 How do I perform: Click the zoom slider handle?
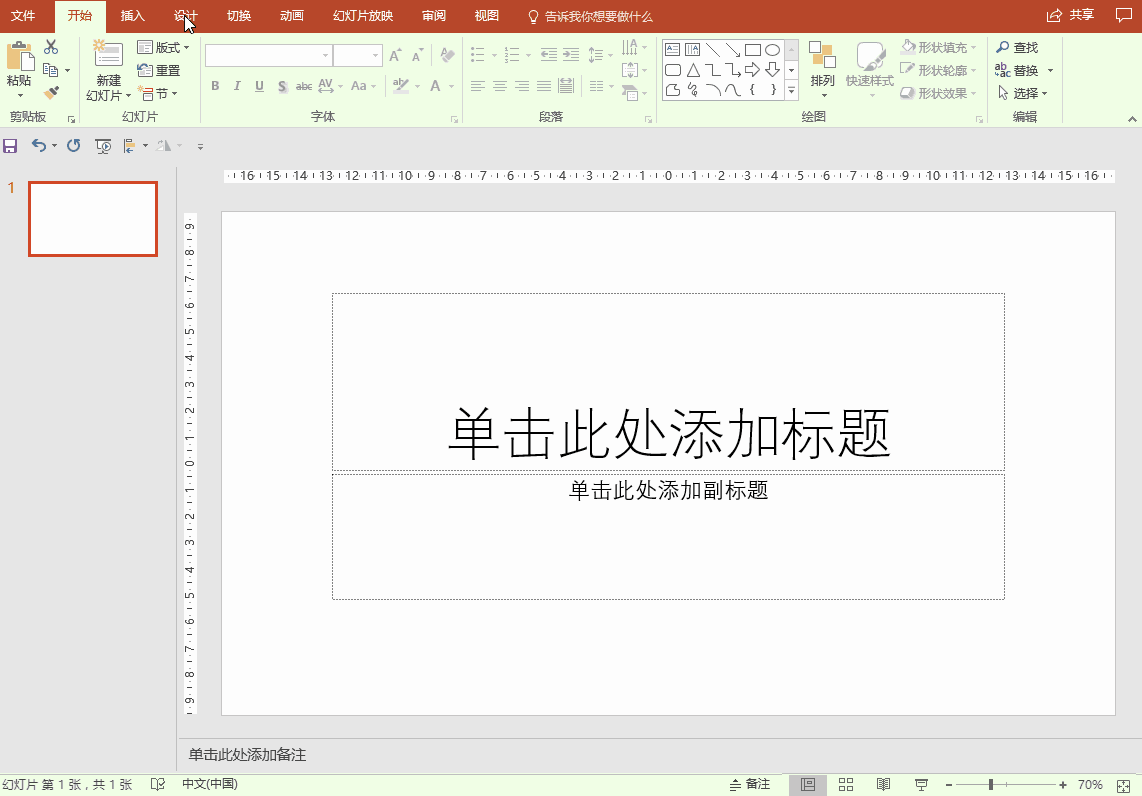pos(990,785)
